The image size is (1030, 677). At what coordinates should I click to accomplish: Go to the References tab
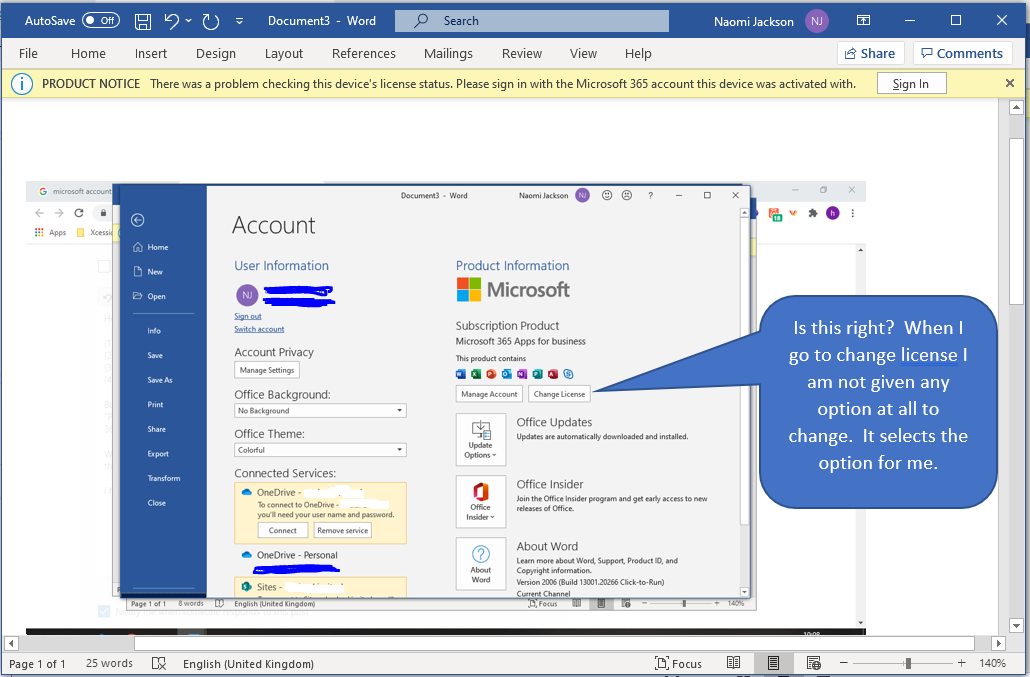(x=363, y=53)
